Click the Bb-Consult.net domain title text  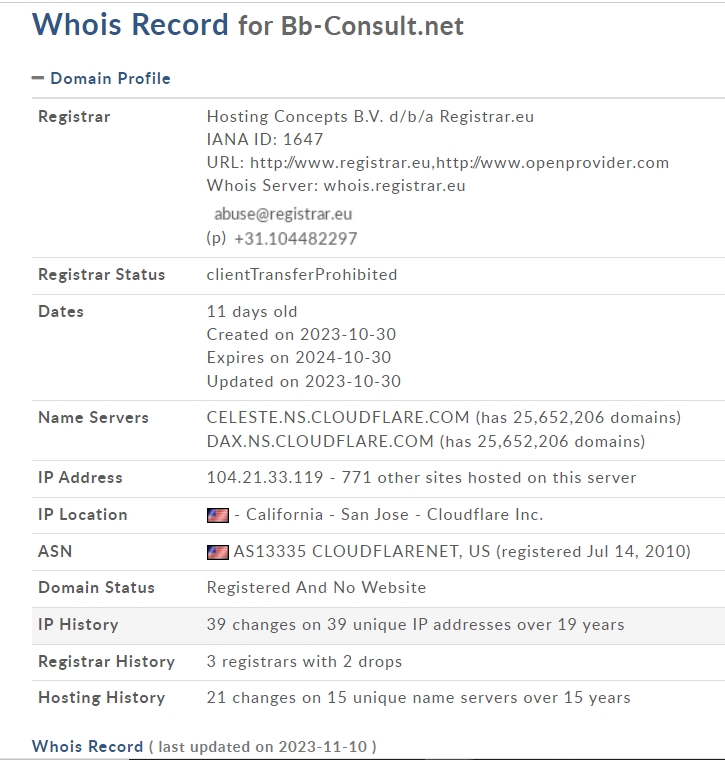372,26
